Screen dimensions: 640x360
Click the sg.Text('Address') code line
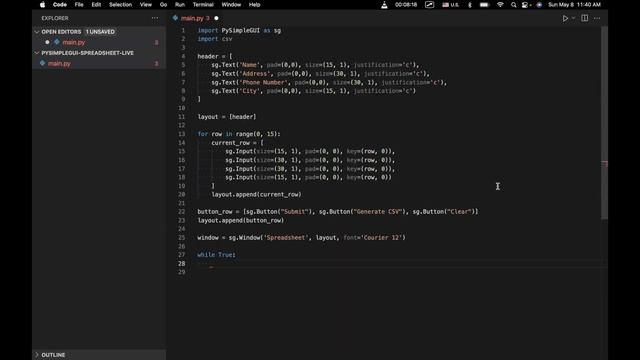tap(320, 74)
